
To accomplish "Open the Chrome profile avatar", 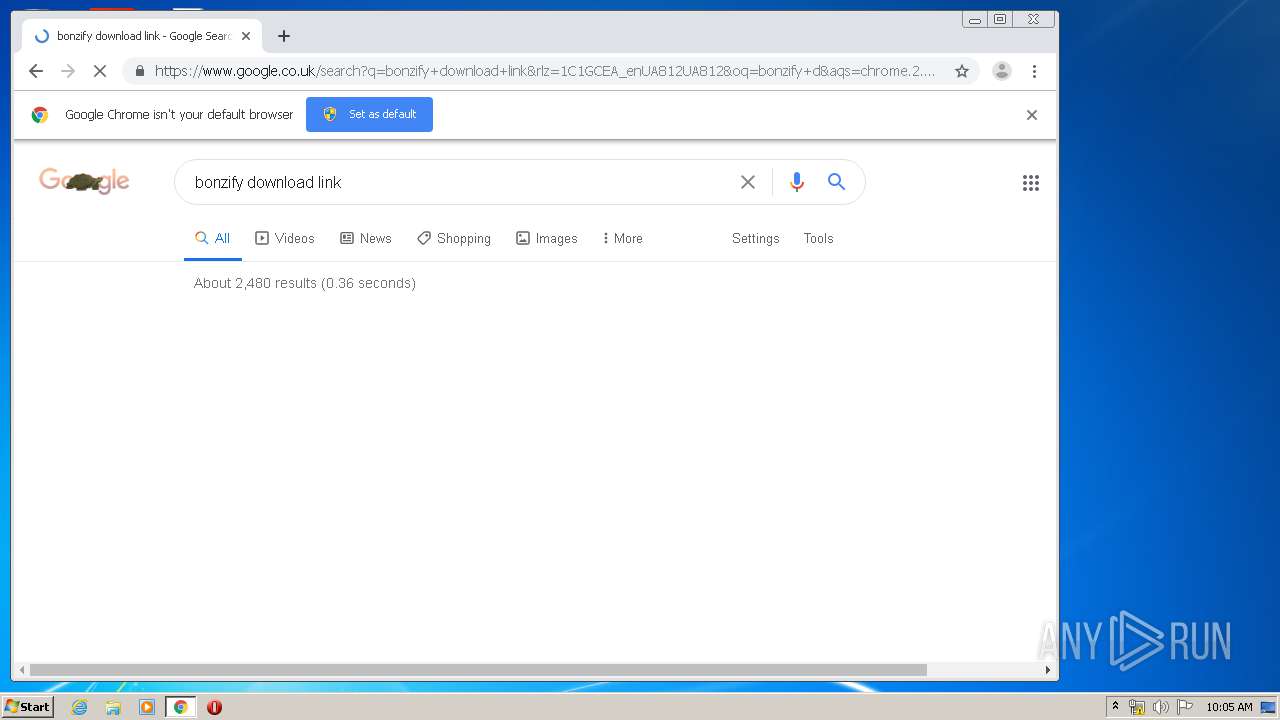I will 1002,71.
